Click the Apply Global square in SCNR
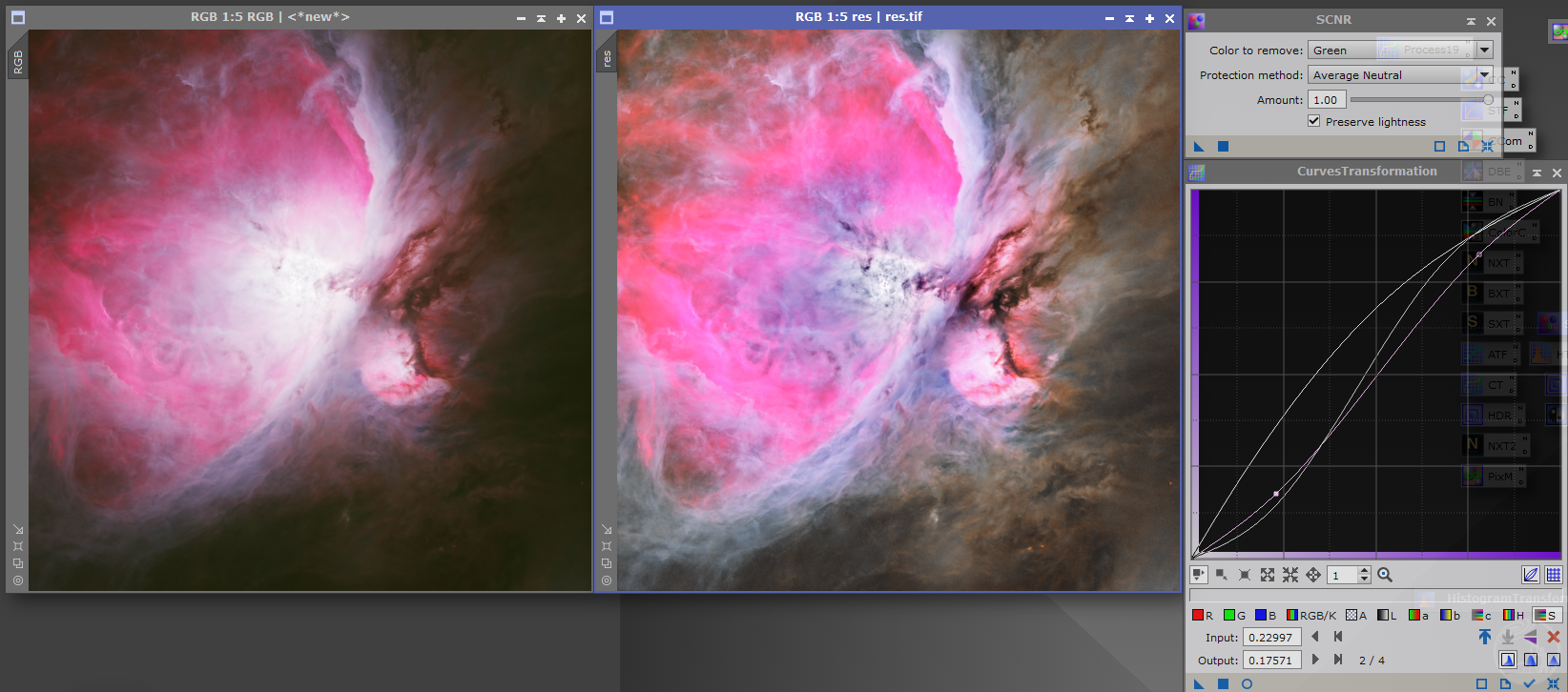 pyautogui.click(x=1223, y=146)
